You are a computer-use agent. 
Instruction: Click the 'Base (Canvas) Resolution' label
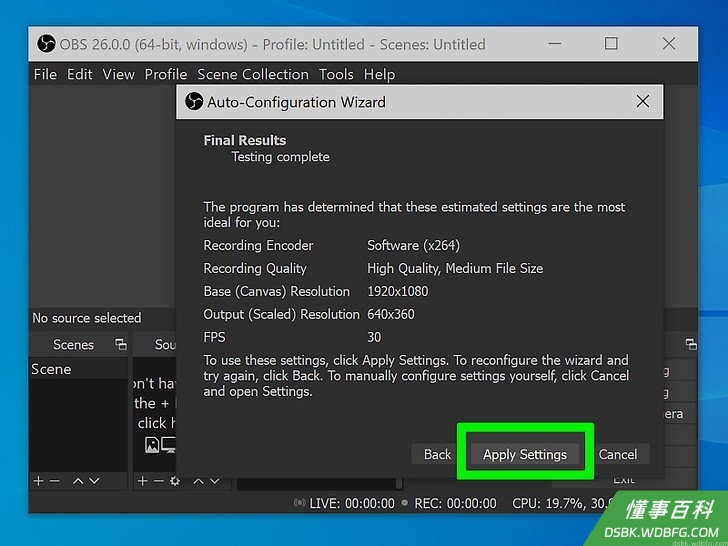point(277,291)
